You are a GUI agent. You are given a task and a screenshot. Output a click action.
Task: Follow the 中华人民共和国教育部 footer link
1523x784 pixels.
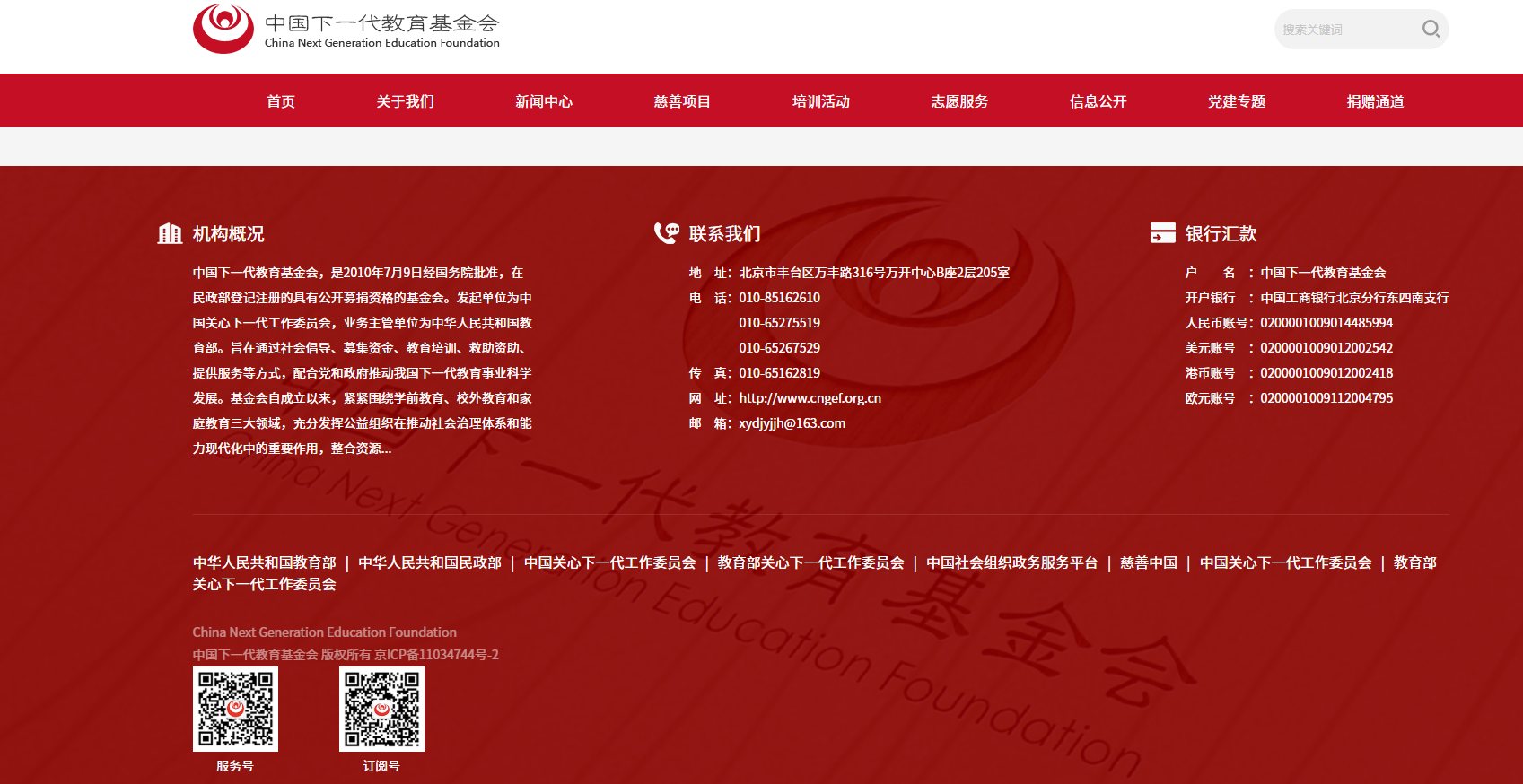click(264, 562)
